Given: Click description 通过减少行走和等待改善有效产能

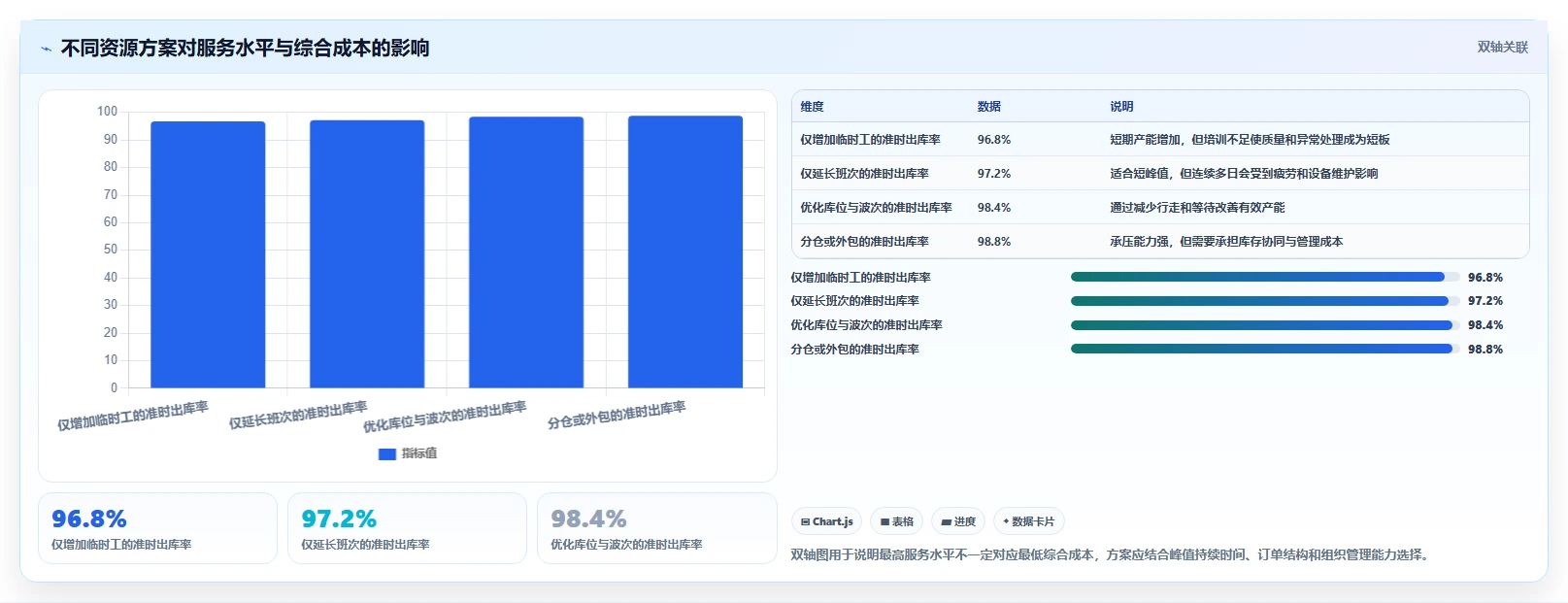Looking at the screenshot, I should [x=1197, y=208].
